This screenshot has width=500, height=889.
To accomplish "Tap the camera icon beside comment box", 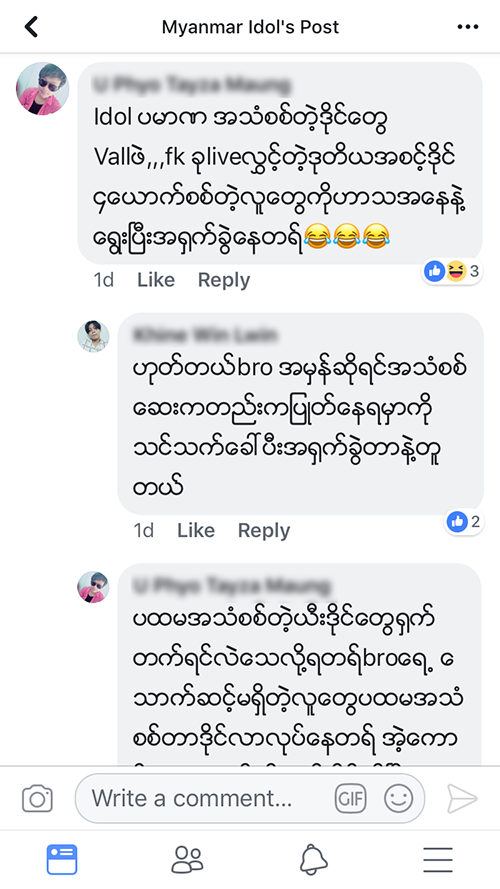I will click(x=37, y=799).
